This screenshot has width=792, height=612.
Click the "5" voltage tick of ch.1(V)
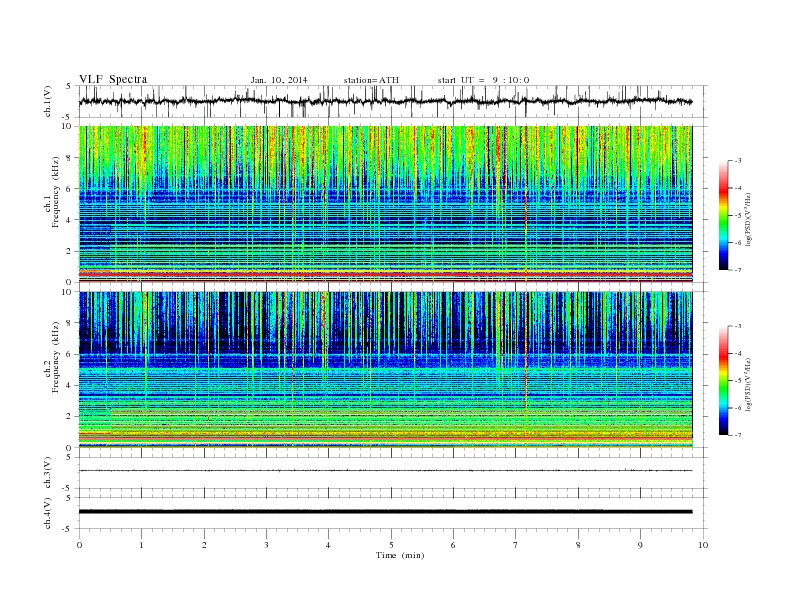[x=69, y=86]
